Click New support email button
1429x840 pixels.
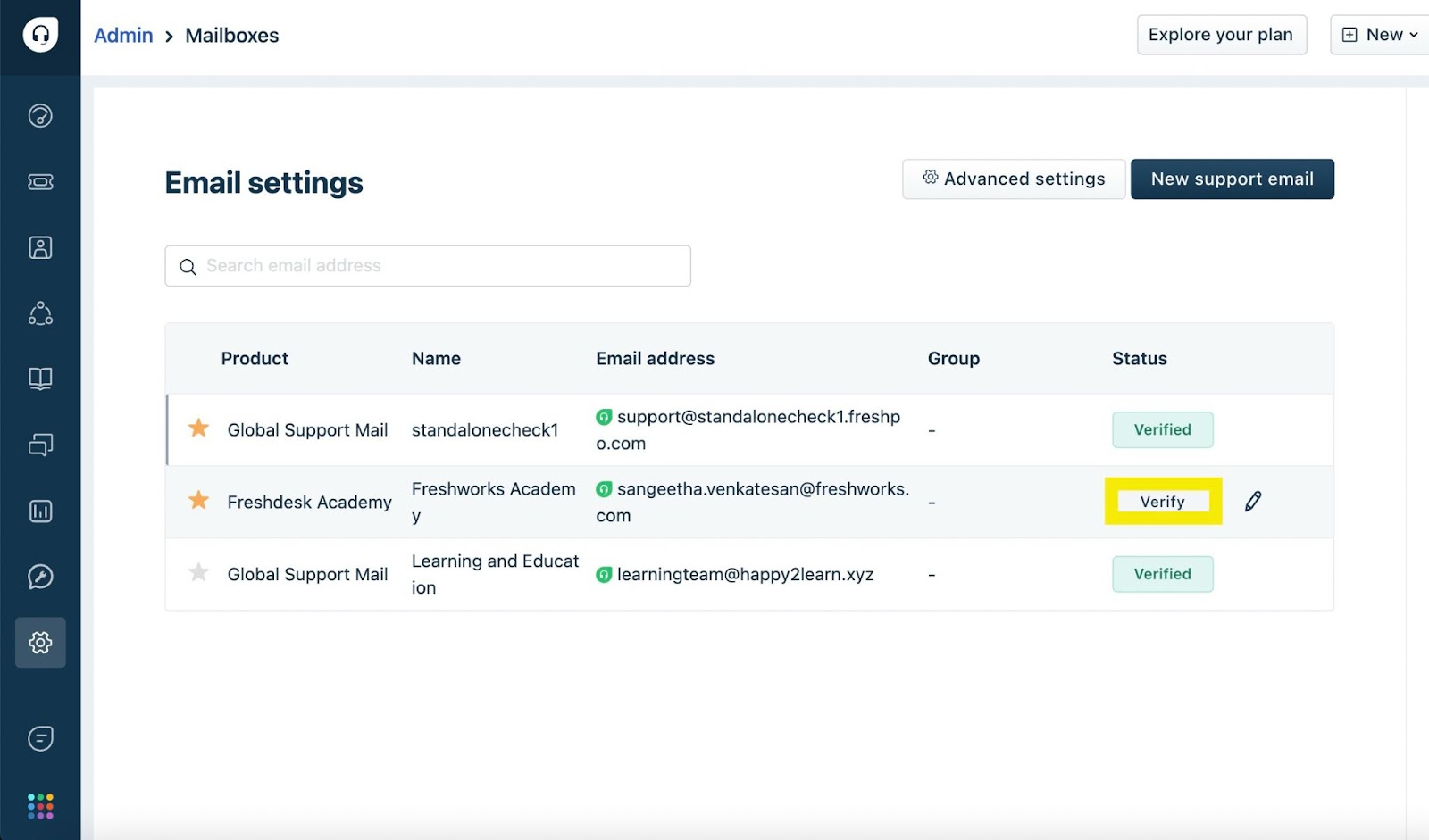point(1232,179)
